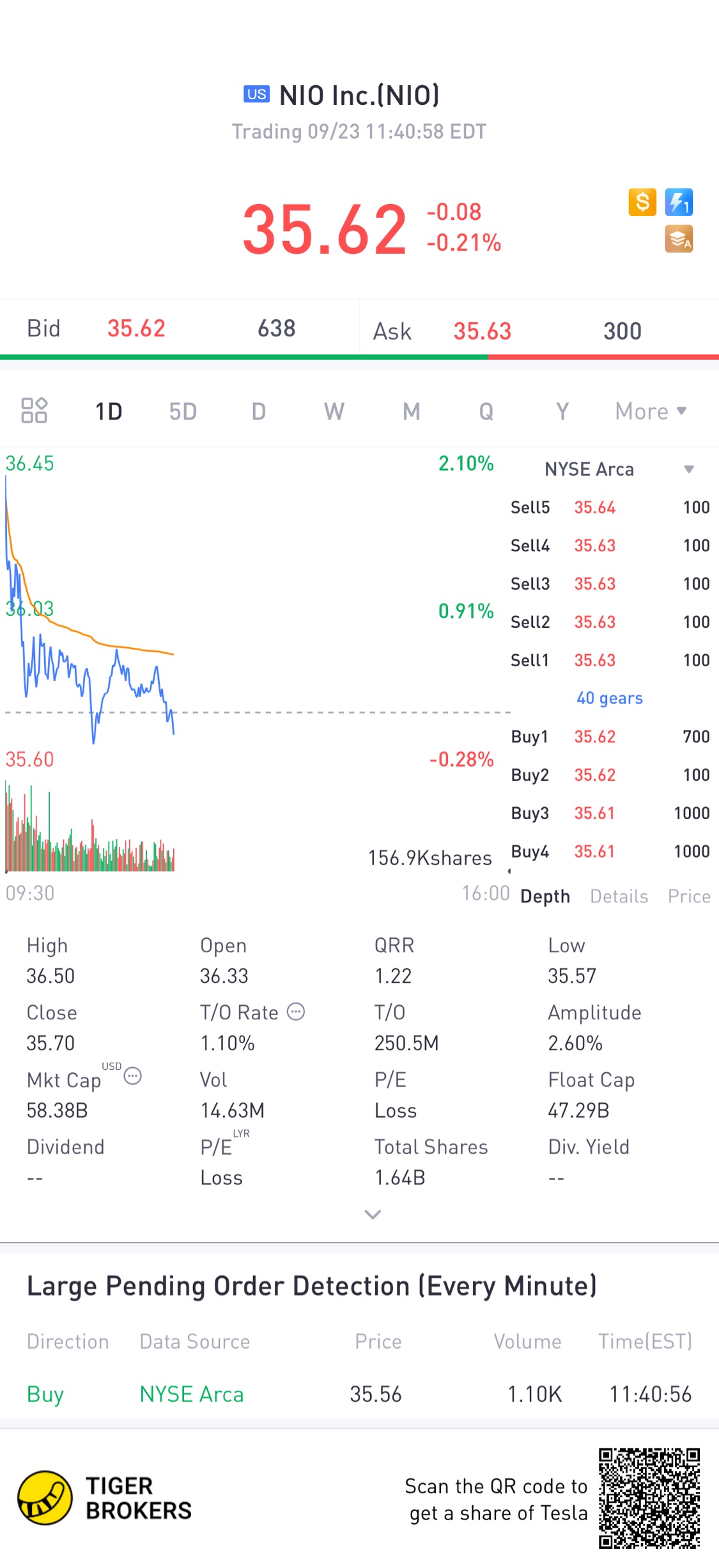Tap the Tiger Brokers logo

coord(45,1498)
